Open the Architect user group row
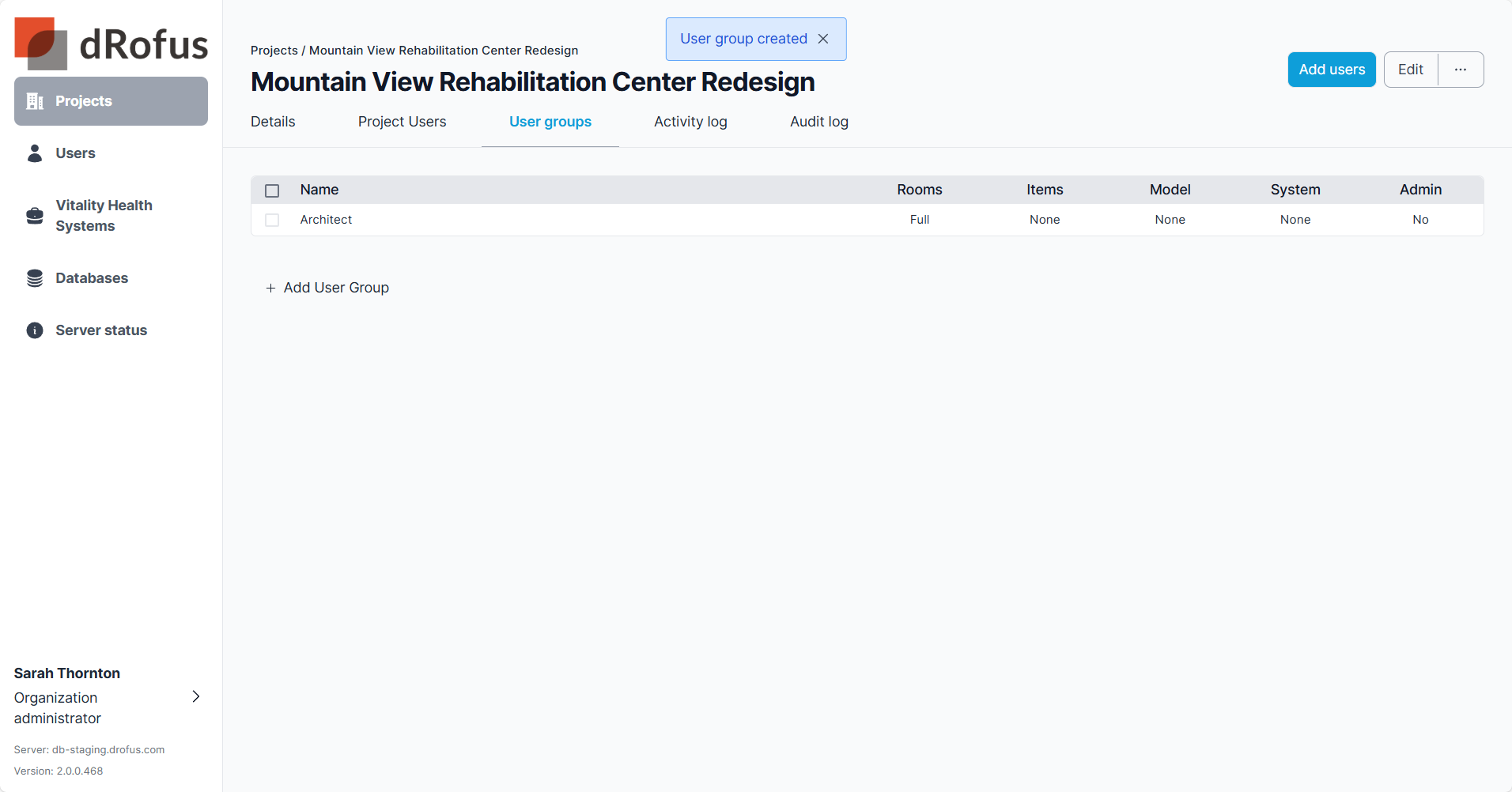The image size is (1512, 792). click(326, 220)
